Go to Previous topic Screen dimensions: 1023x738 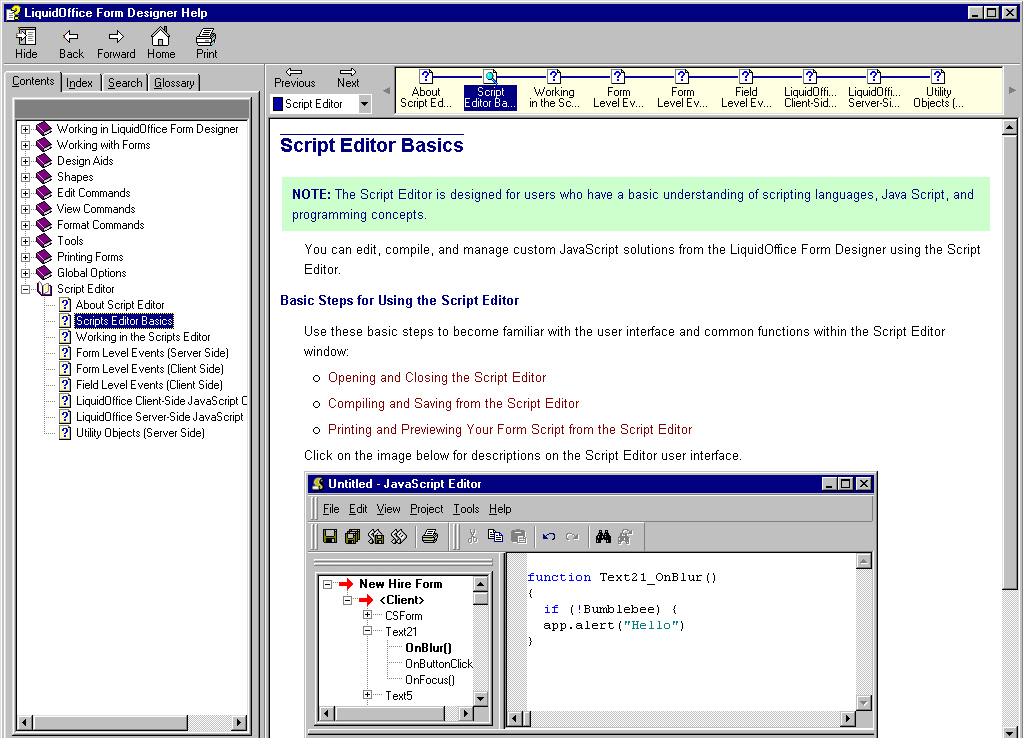point(294,78)
